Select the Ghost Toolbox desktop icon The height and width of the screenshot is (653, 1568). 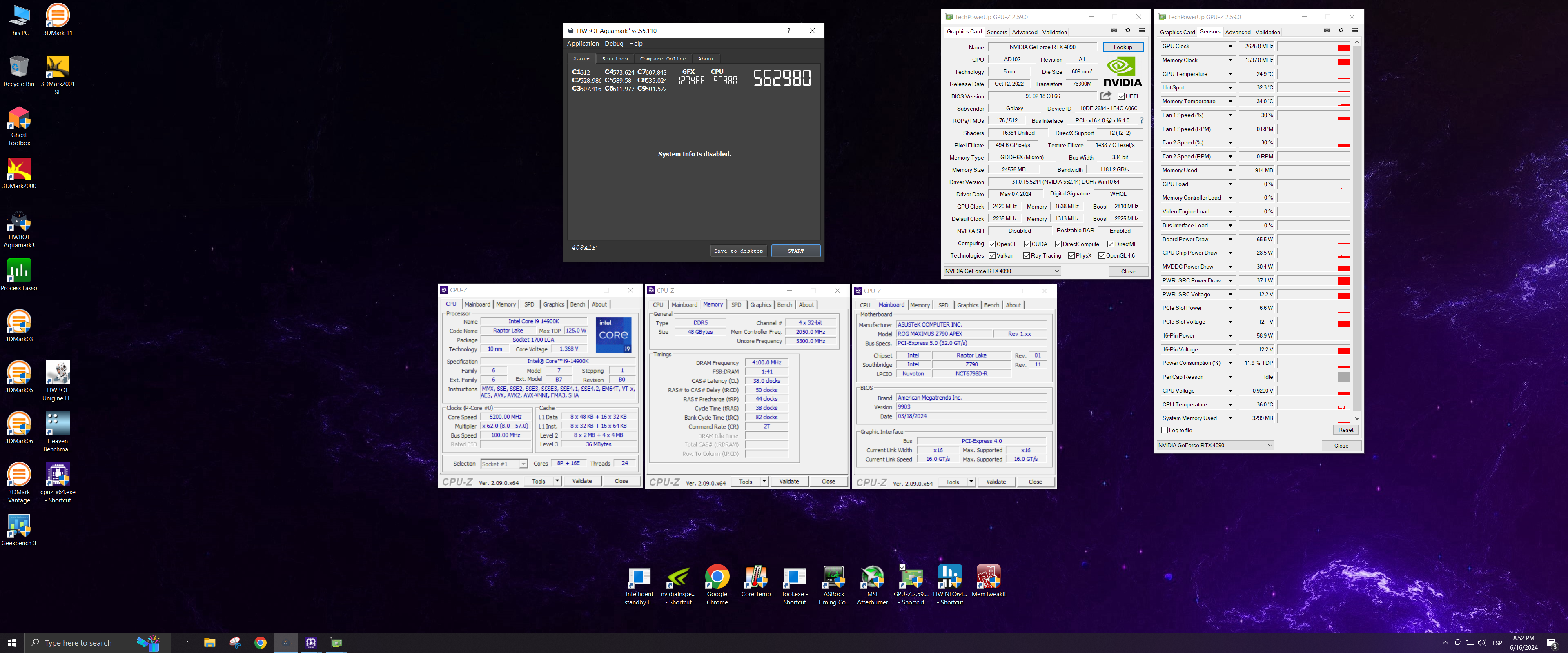19,126
